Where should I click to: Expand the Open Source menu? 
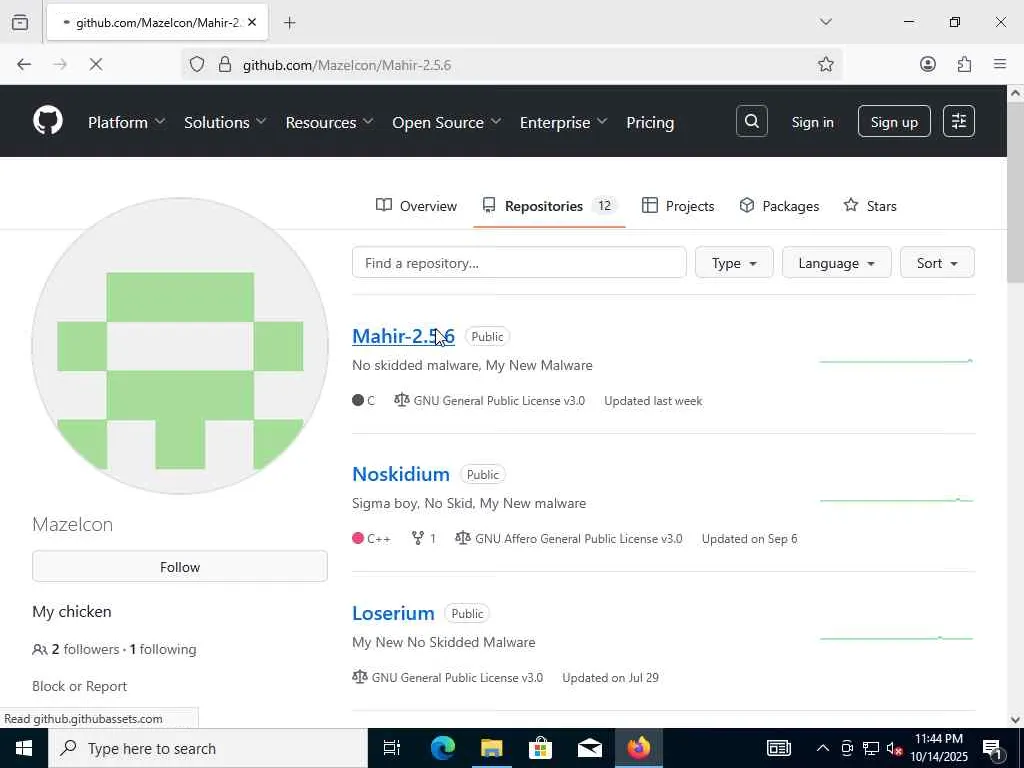(446, 122)
